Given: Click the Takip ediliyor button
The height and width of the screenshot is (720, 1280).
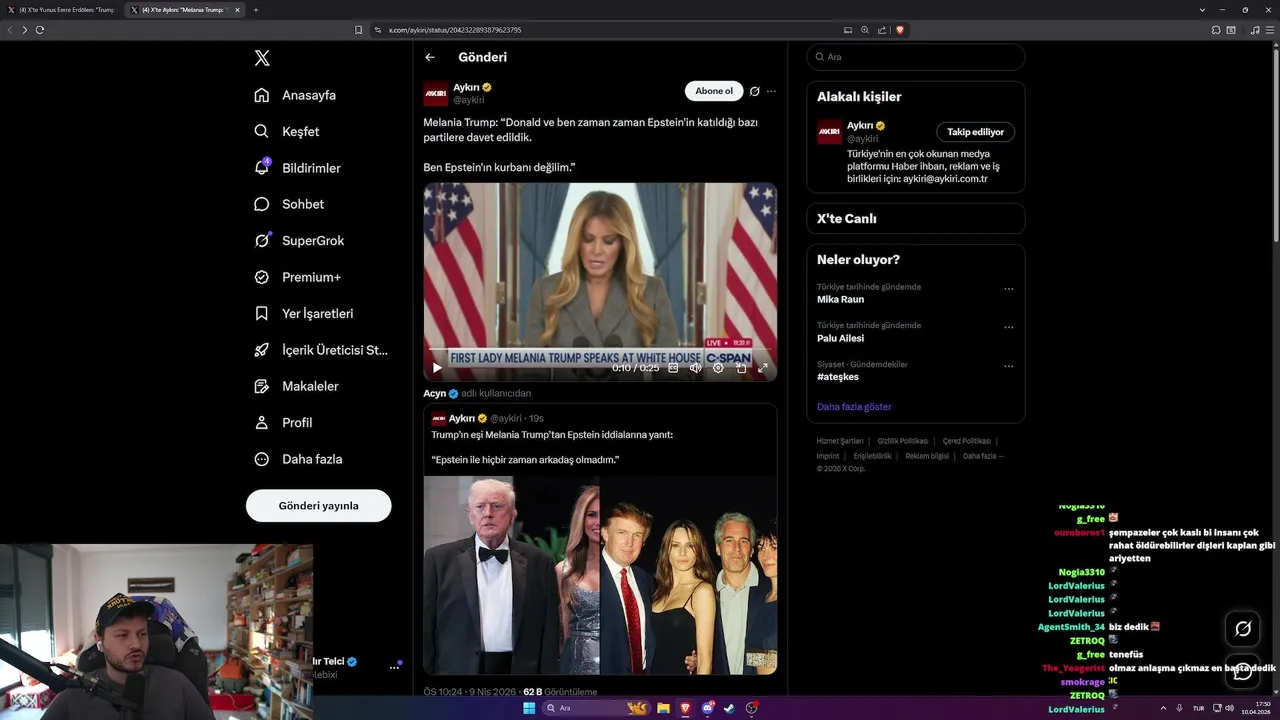Looking at the screenshot, I should [975, 132].
